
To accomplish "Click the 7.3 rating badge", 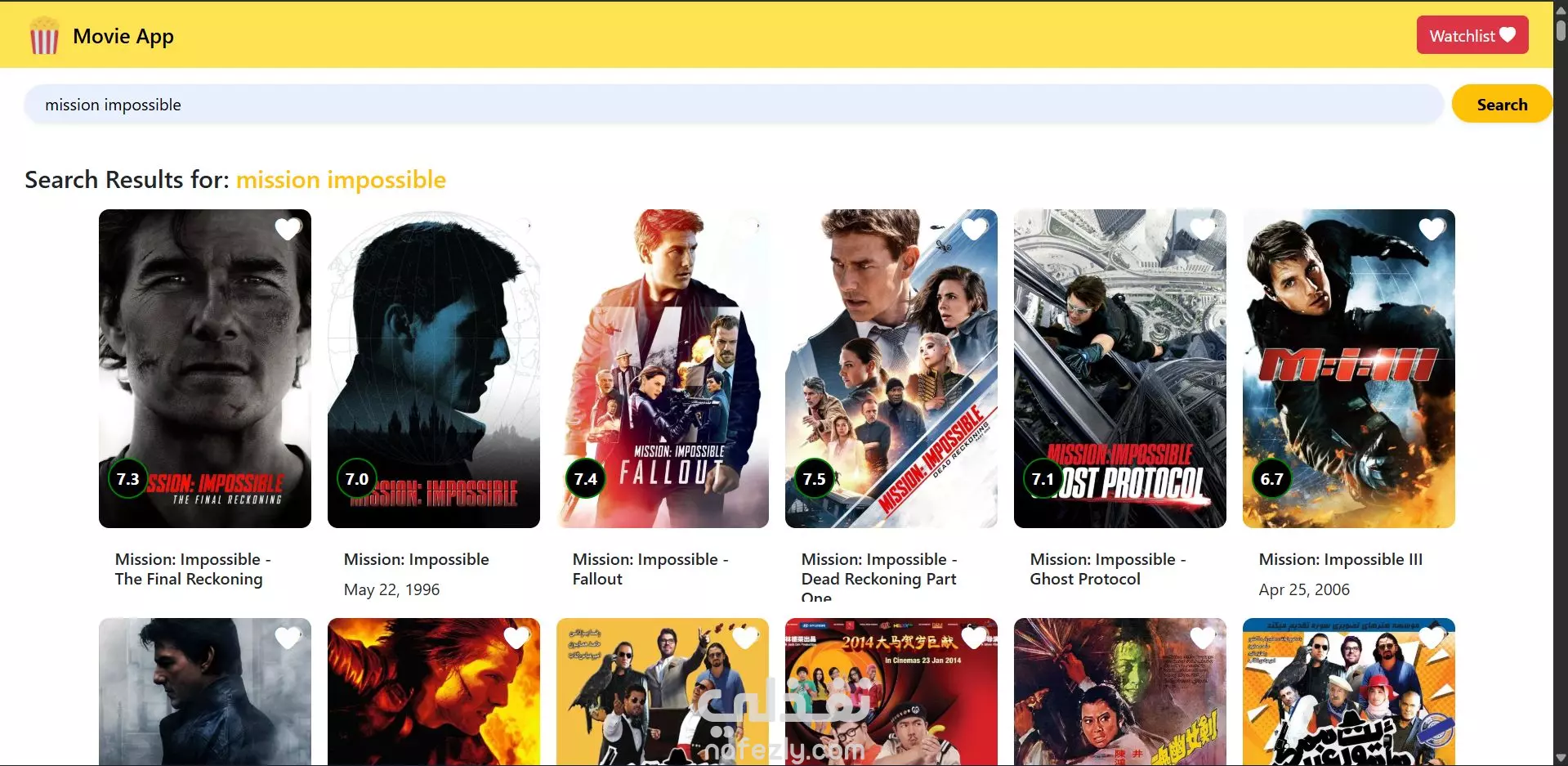I will pos(128,479).
